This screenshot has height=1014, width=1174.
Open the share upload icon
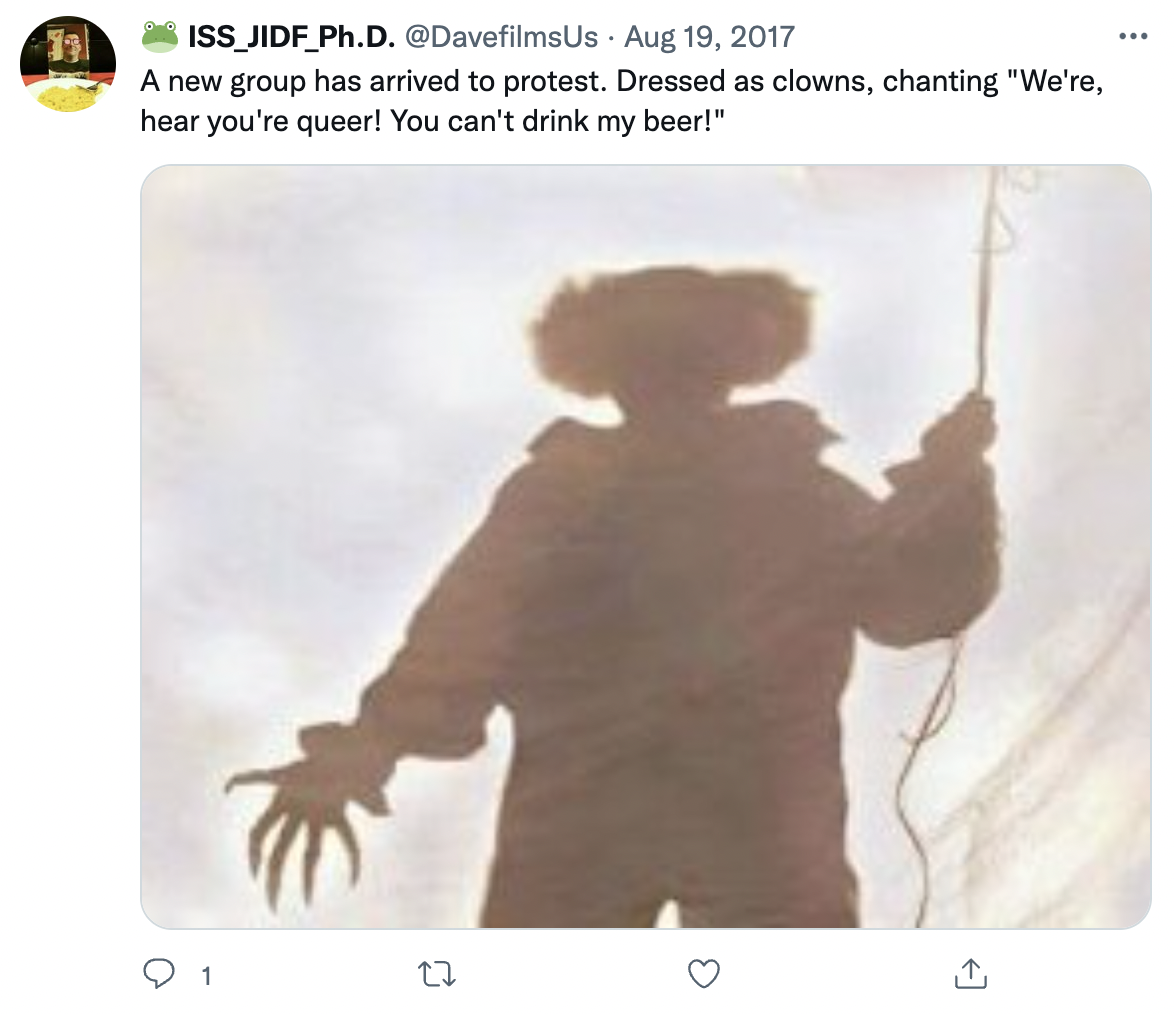coord(971,973)
